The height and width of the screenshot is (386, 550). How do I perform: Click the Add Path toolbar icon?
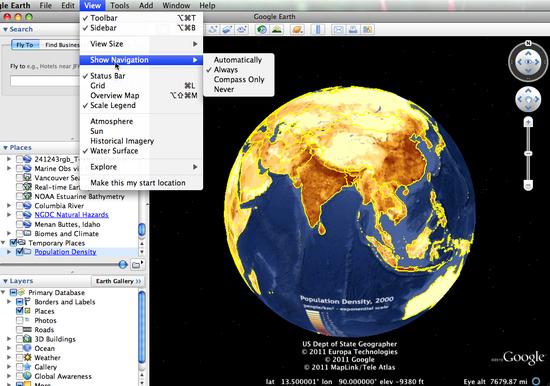[x=213, y=29]
